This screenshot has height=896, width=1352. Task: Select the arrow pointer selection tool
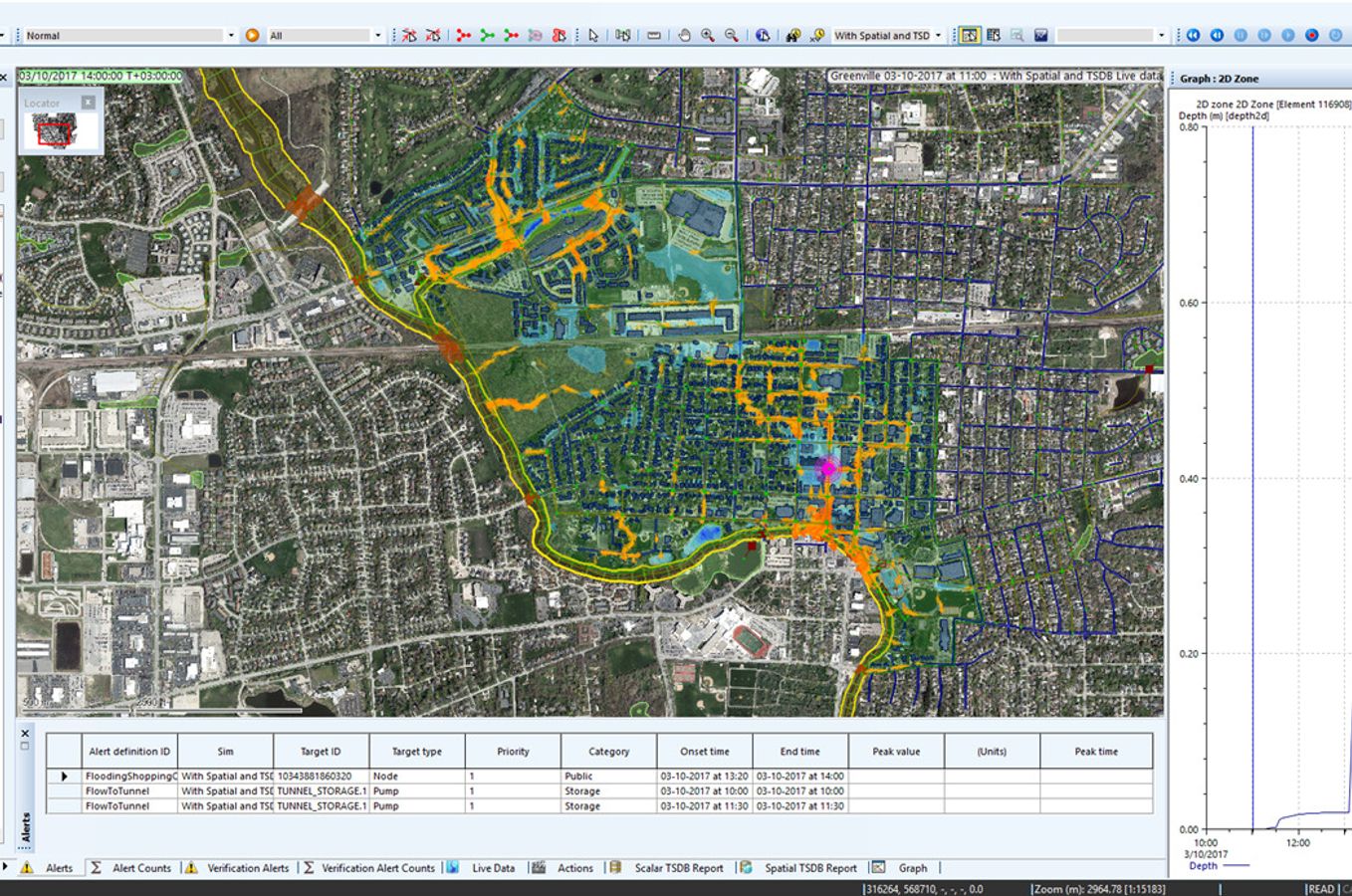coord(593,35)
